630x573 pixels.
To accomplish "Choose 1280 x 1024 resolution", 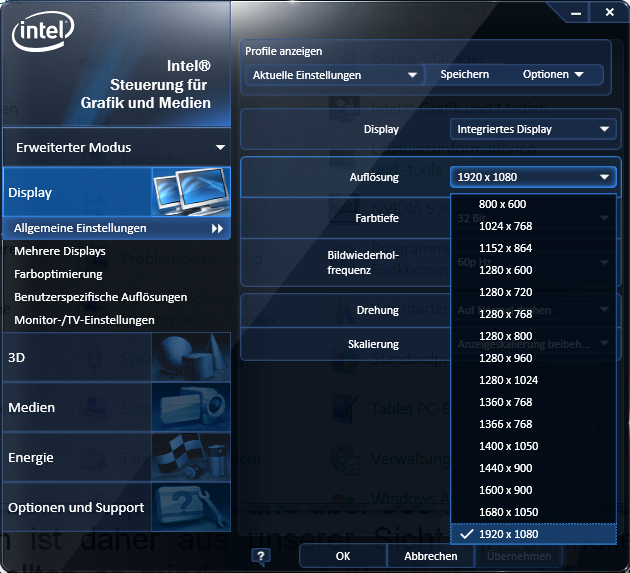I will click(533, 380).
